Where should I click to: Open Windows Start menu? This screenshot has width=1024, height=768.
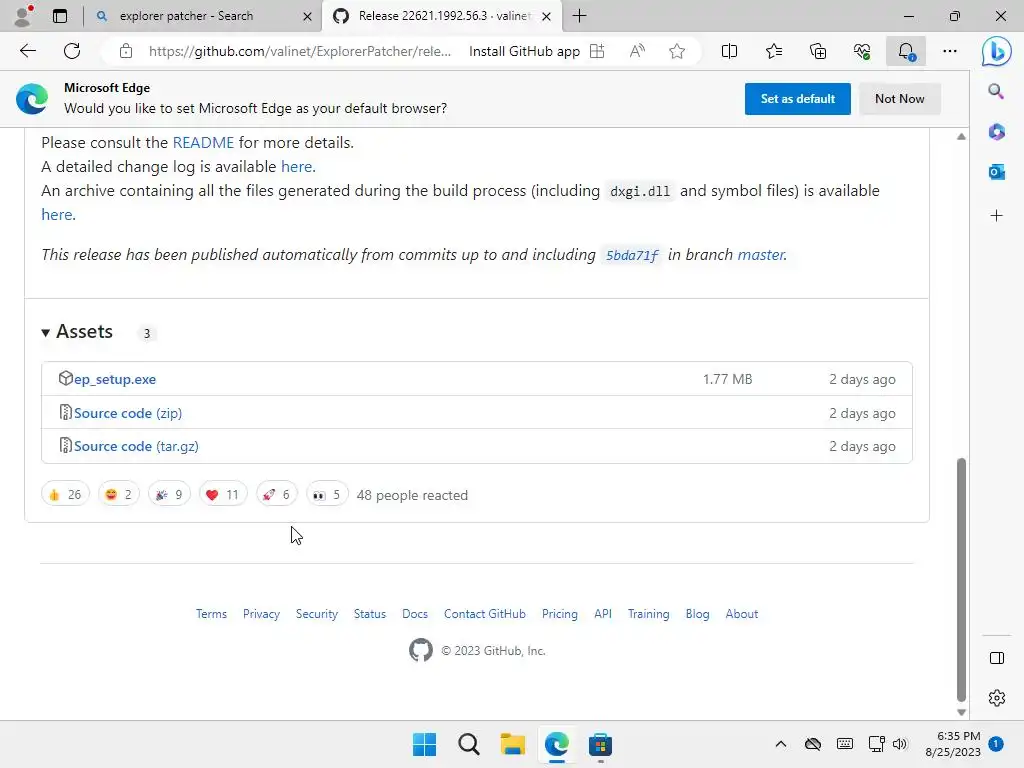tap(424, 744)
